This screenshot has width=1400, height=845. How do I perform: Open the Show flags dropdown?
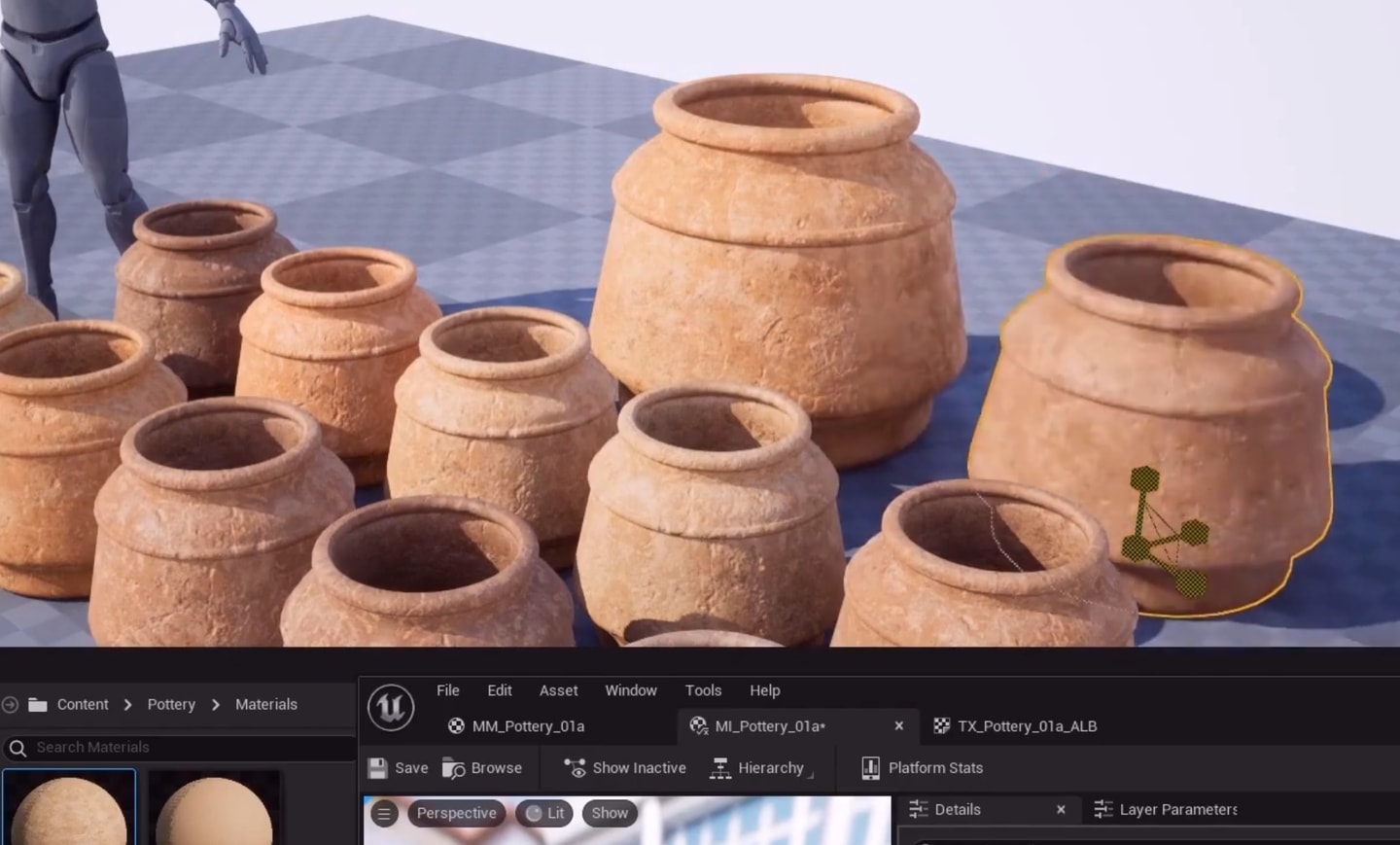(610, 814)
